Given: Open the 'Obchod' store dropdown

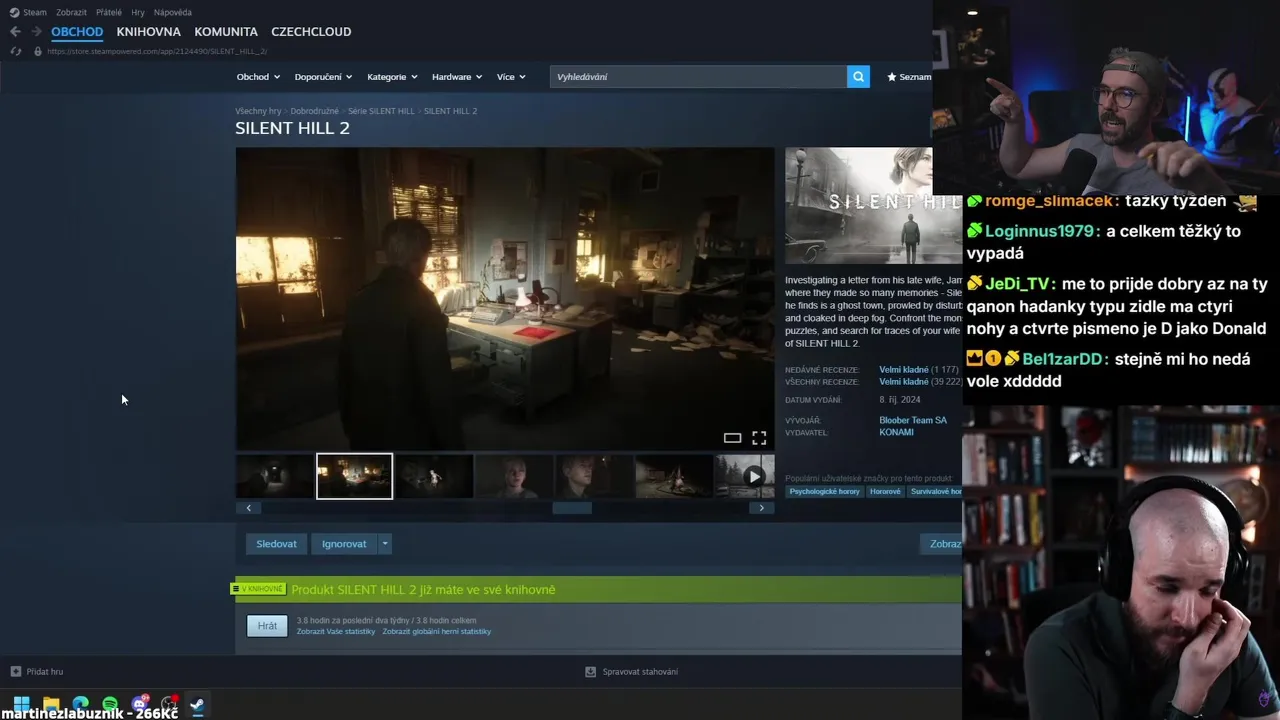Looking at the screenshot, I should coord(258,77).
